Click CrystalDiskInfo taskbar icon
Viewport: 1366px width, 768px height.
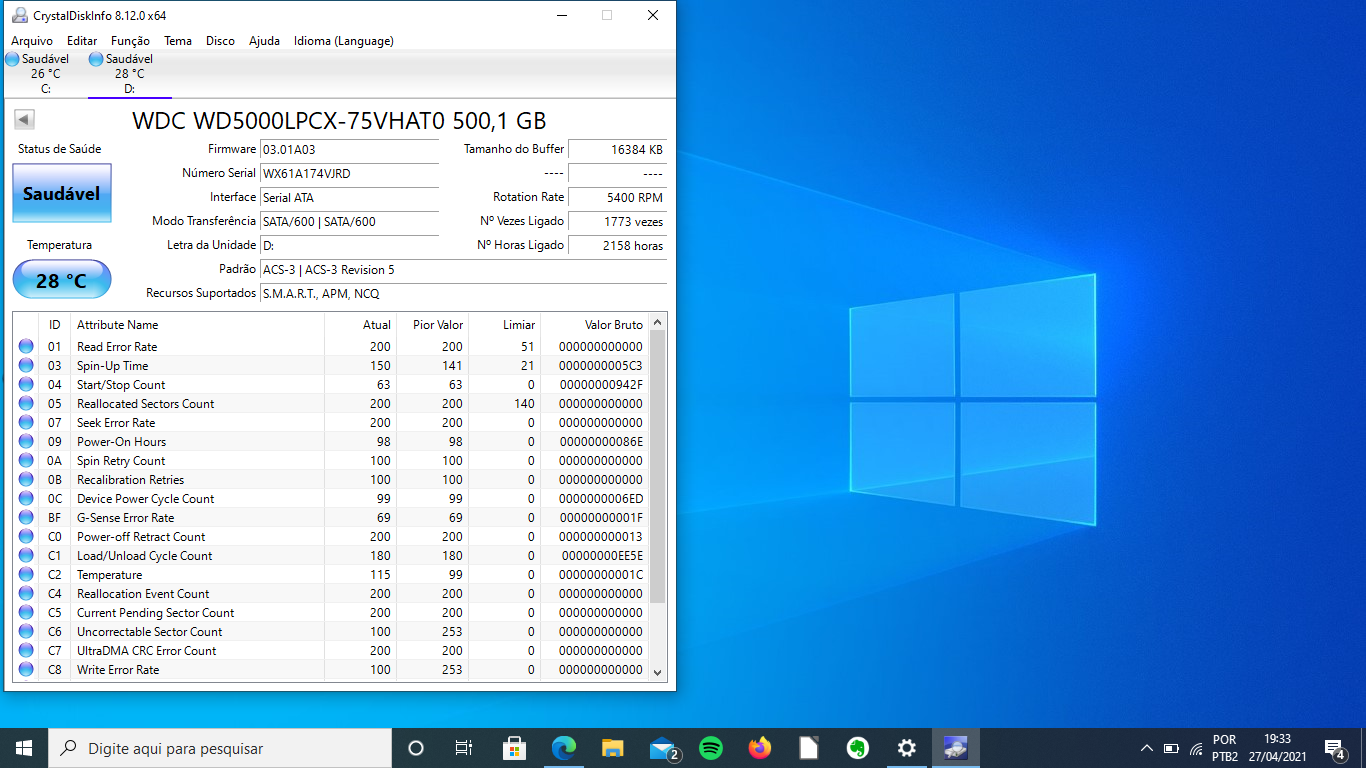955,748
